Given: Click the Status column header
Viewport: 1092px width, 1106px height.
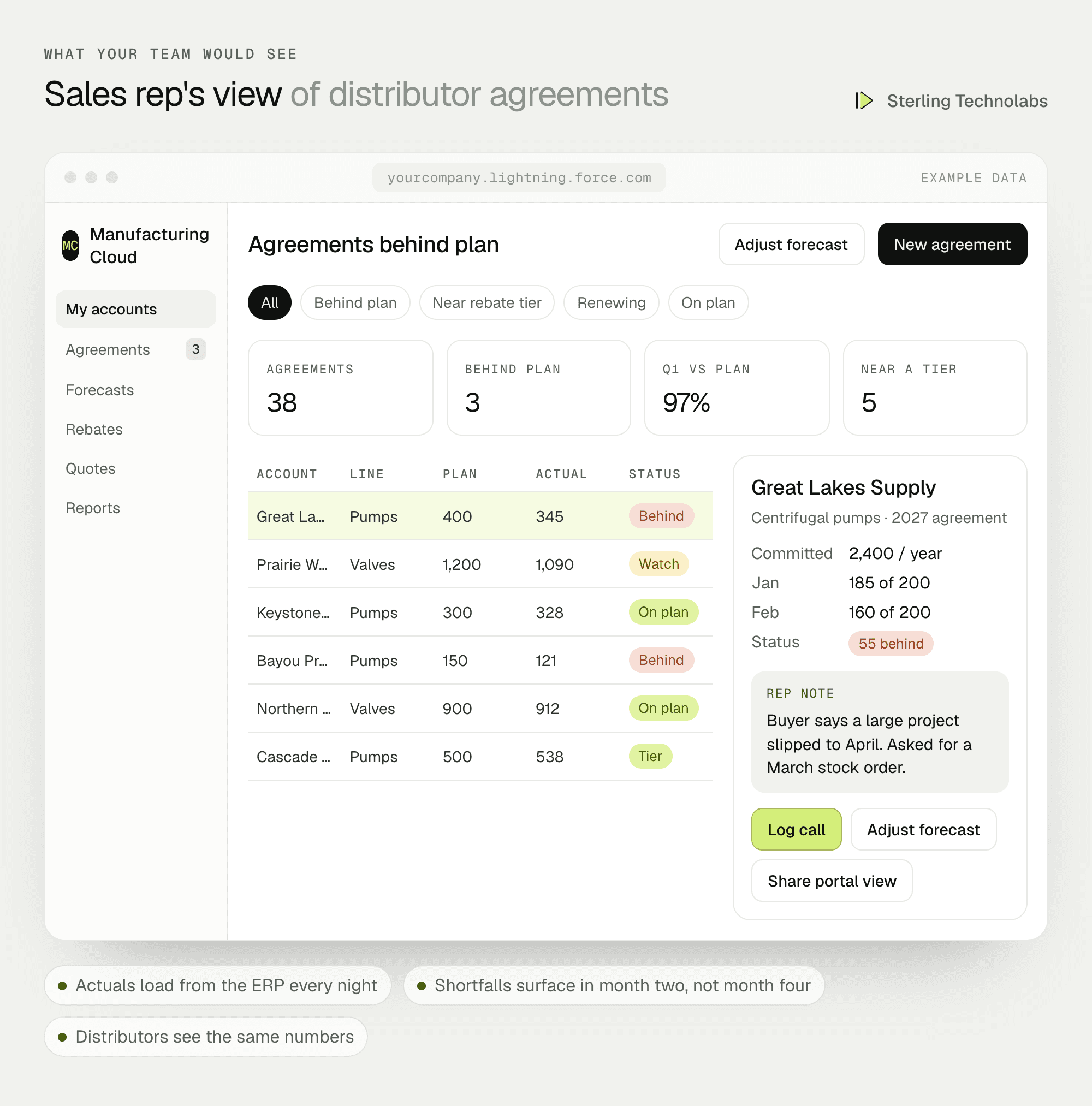Looking at the screenshot, I should click(x=655, y=474).
